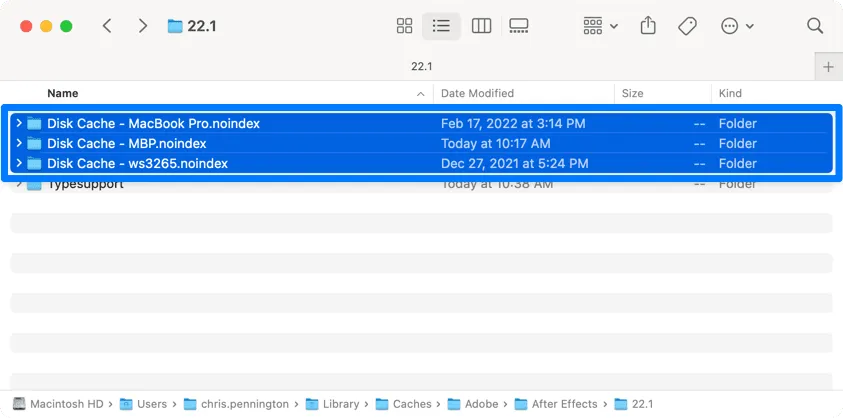Click the 22.1 folder icon in title bar
The height and width of the screenshot is (418, 843).
175,26
